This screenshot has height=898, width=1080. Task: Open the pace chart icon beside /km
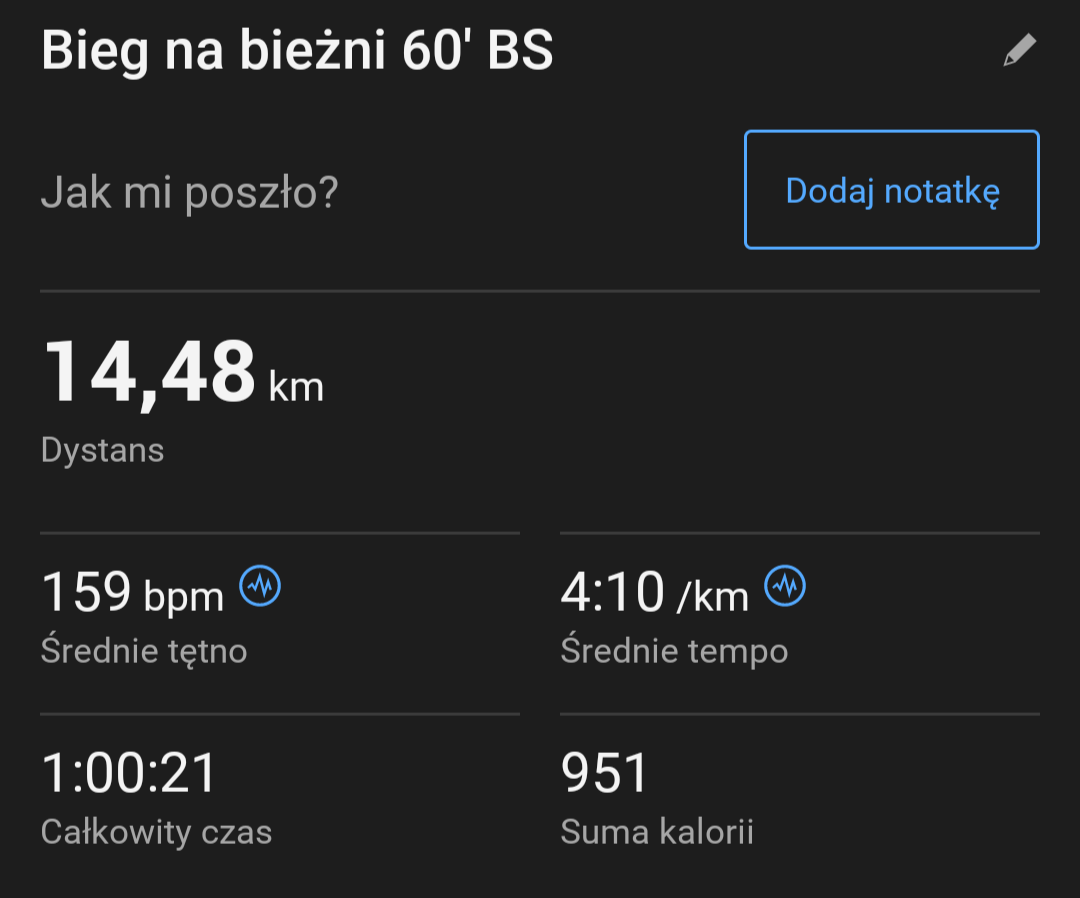click(785, 587)
